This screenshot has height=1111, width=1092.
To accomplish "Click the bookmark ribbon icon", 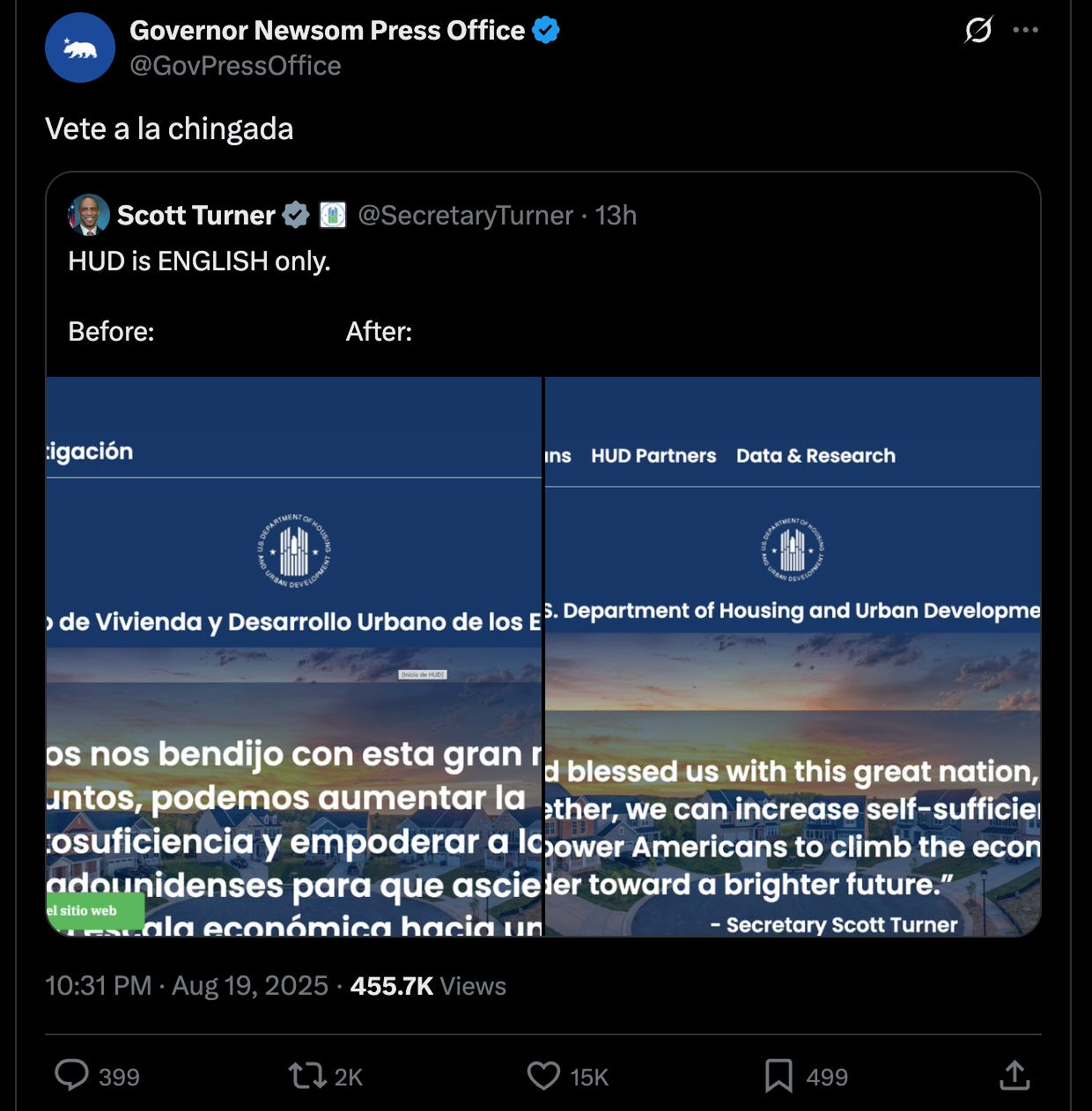I will tap(778, 1075).
